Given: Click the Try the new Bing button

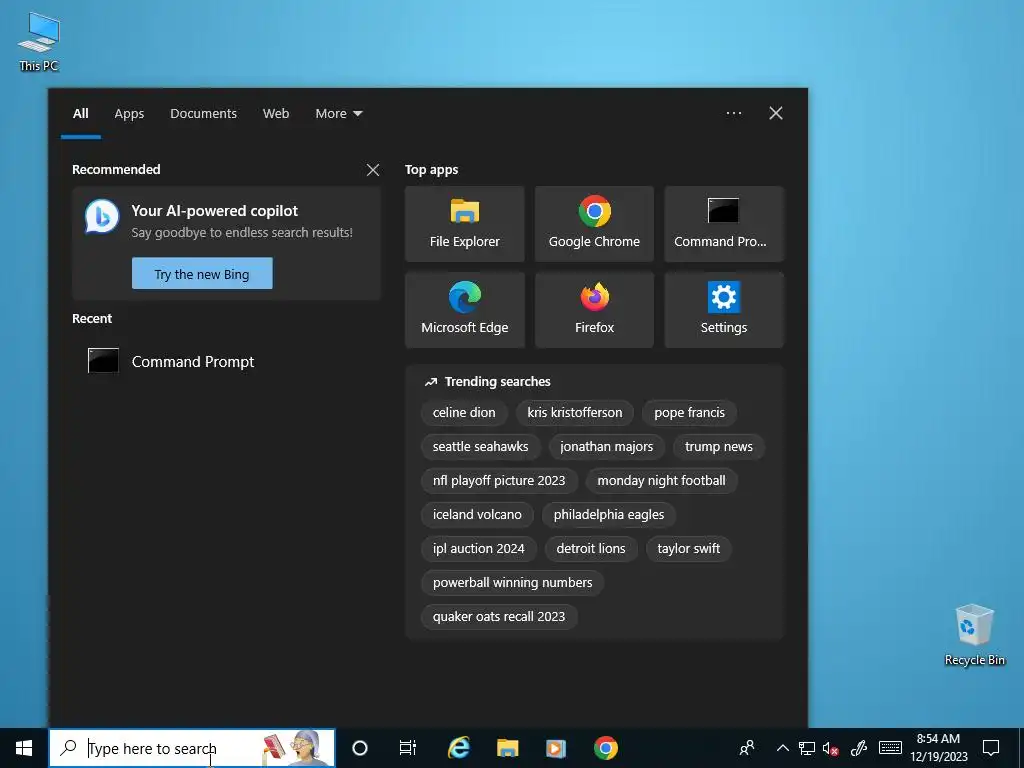Looking at the screenshot, I should [x=202, y=274].
